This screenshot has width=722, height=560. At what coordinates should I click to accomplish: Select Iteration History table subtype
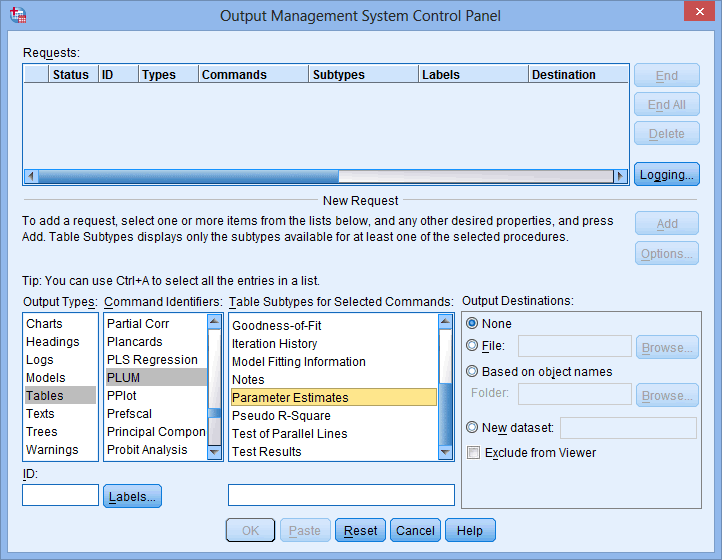(334, 344)
